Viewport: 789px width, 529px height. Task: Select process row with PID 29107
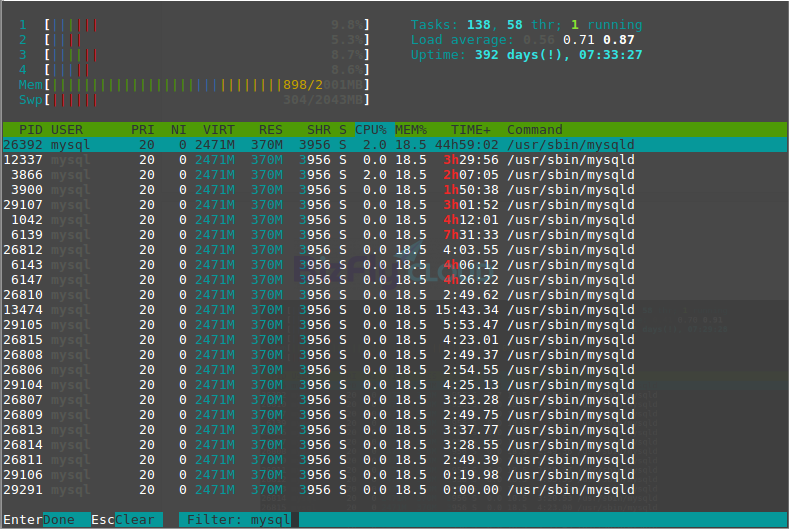click(x=394, y=205)
